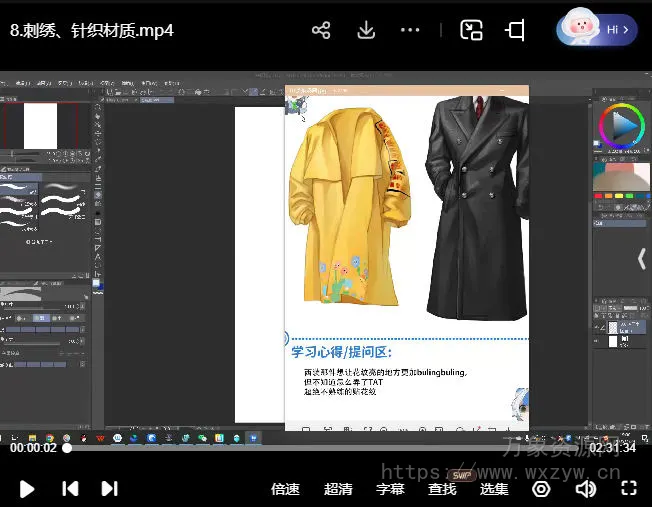
Task: Toggle fullscreen mode
Action: point(629,489)
